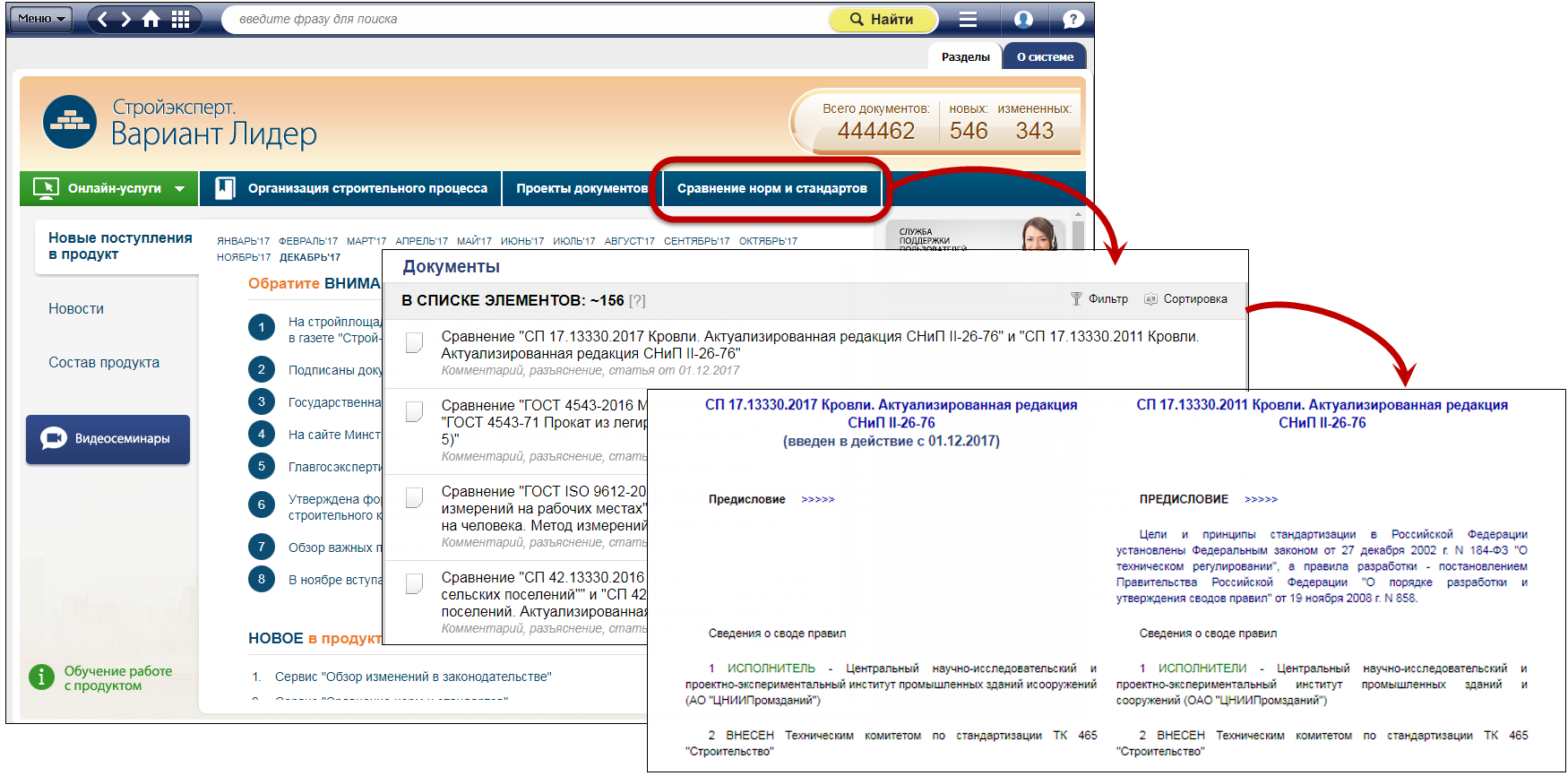Screen dimensions: 1568x776
Task: Tick the checkbox for ГОСТ ISO 9612 comparison
Action: pyautogui.click(x=414, y=497)
